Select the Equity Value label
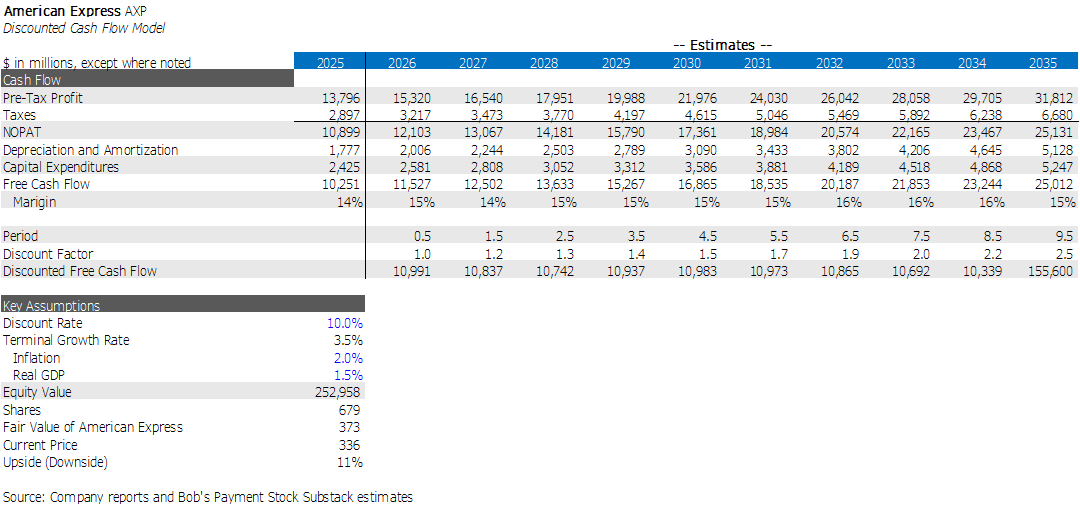This screenshot has height=505, width=1080. click(37, 392)
